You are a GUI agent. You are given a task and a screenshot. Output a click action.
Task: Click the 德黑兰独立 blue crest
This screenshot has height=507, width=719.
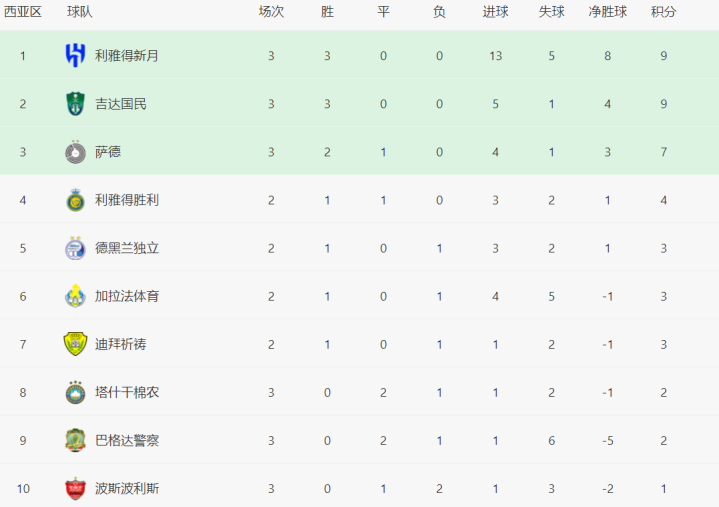click(x=75, y=248)
